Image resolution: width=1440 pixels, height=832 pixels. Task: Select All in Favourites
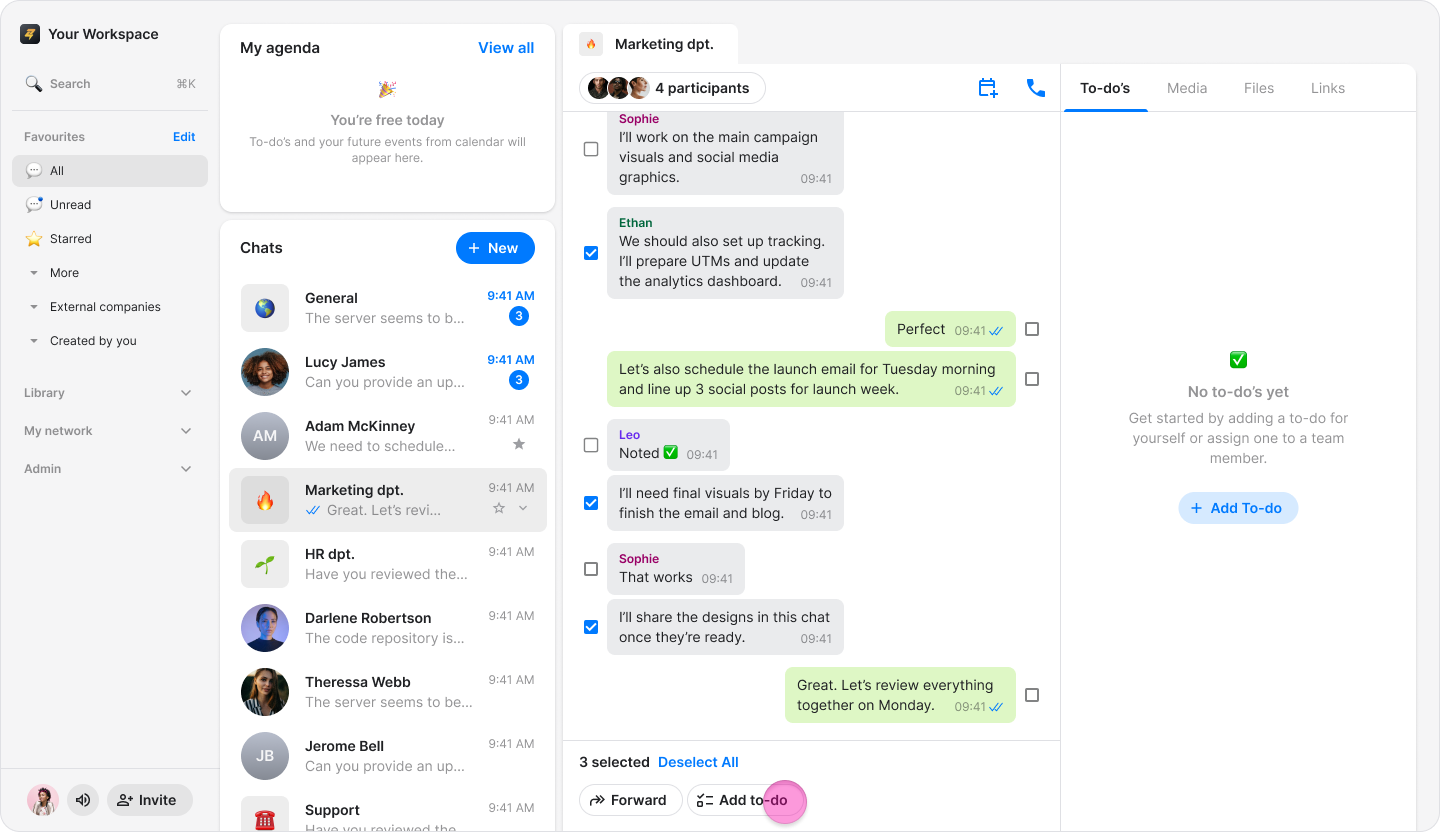[x=110, y=171]
